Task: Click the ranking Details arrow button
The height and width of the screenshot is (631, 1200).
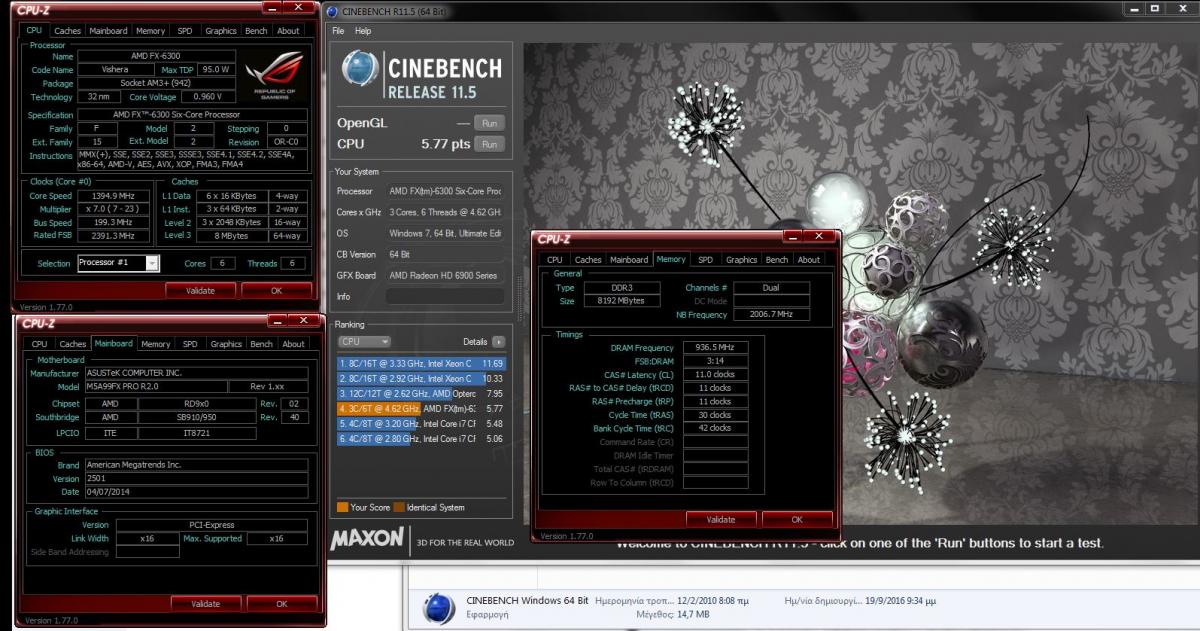Action: pos(498,342)
